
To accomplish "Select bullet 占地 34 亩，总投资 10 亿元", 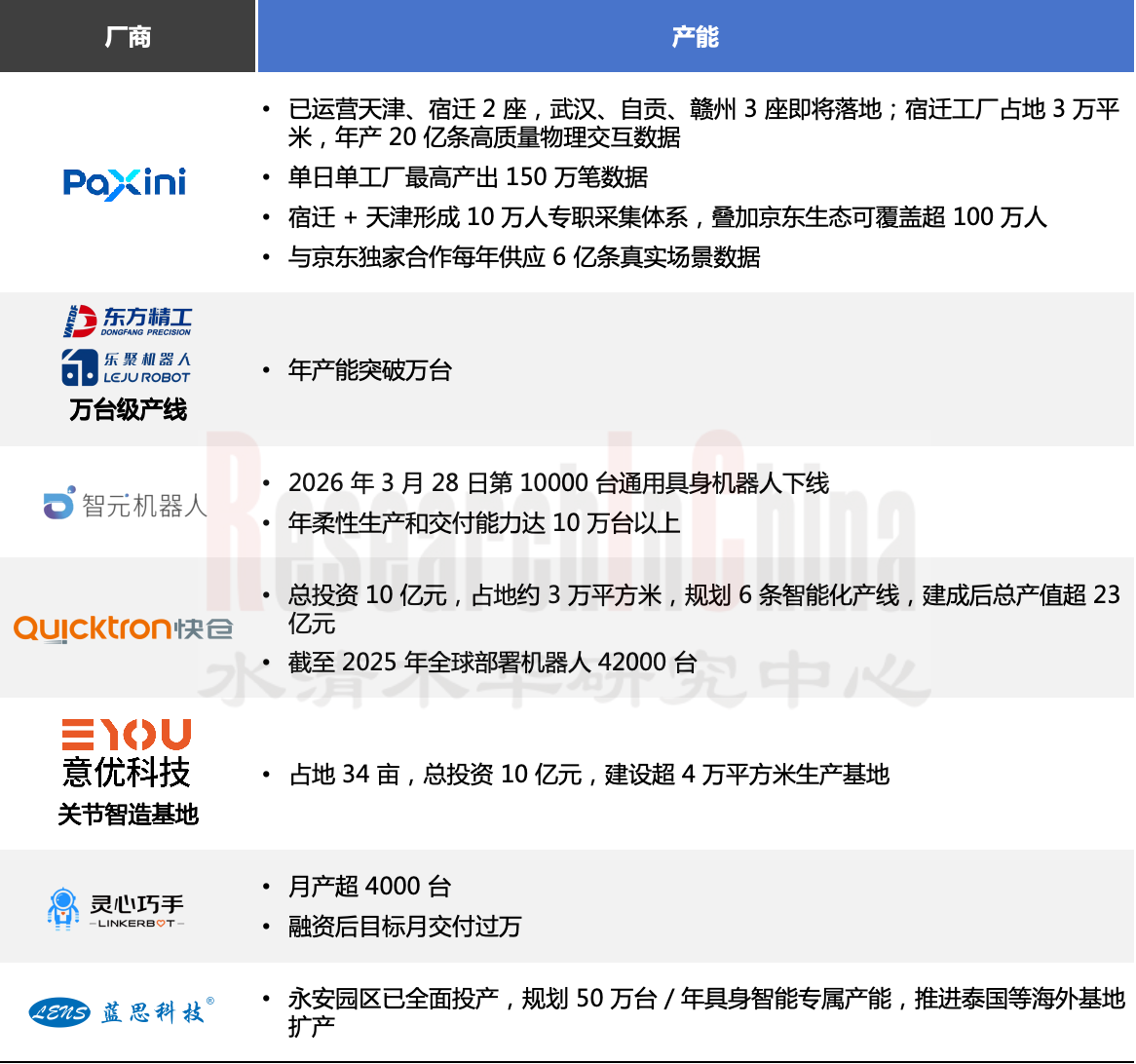I will pos(589,775).
